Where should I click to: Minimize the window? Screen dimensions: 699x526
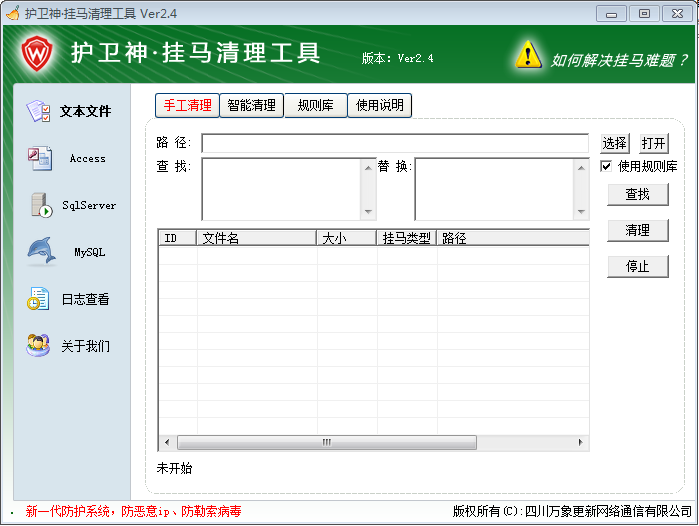[612, 14]
